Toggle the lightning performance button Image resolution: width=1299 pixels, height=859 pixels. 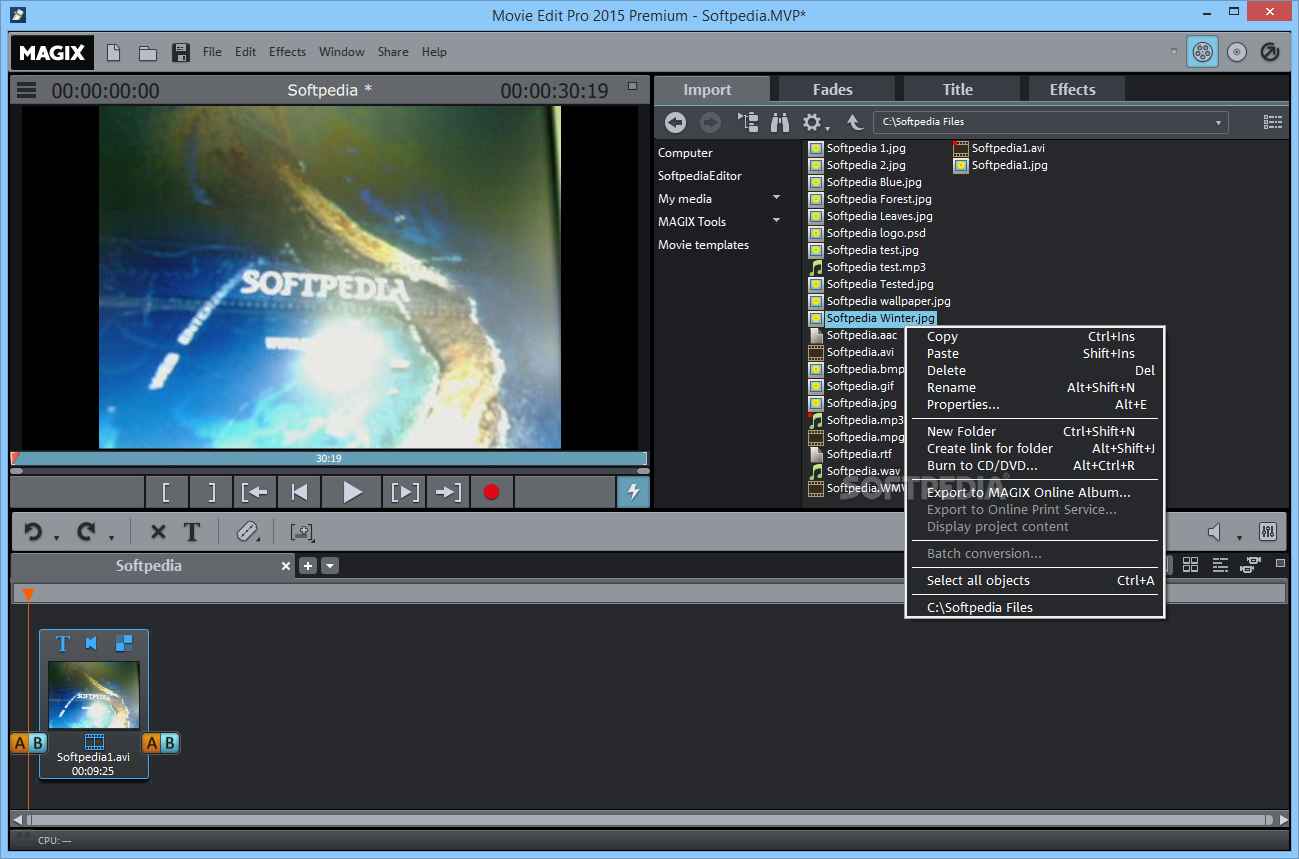[632, 492]
